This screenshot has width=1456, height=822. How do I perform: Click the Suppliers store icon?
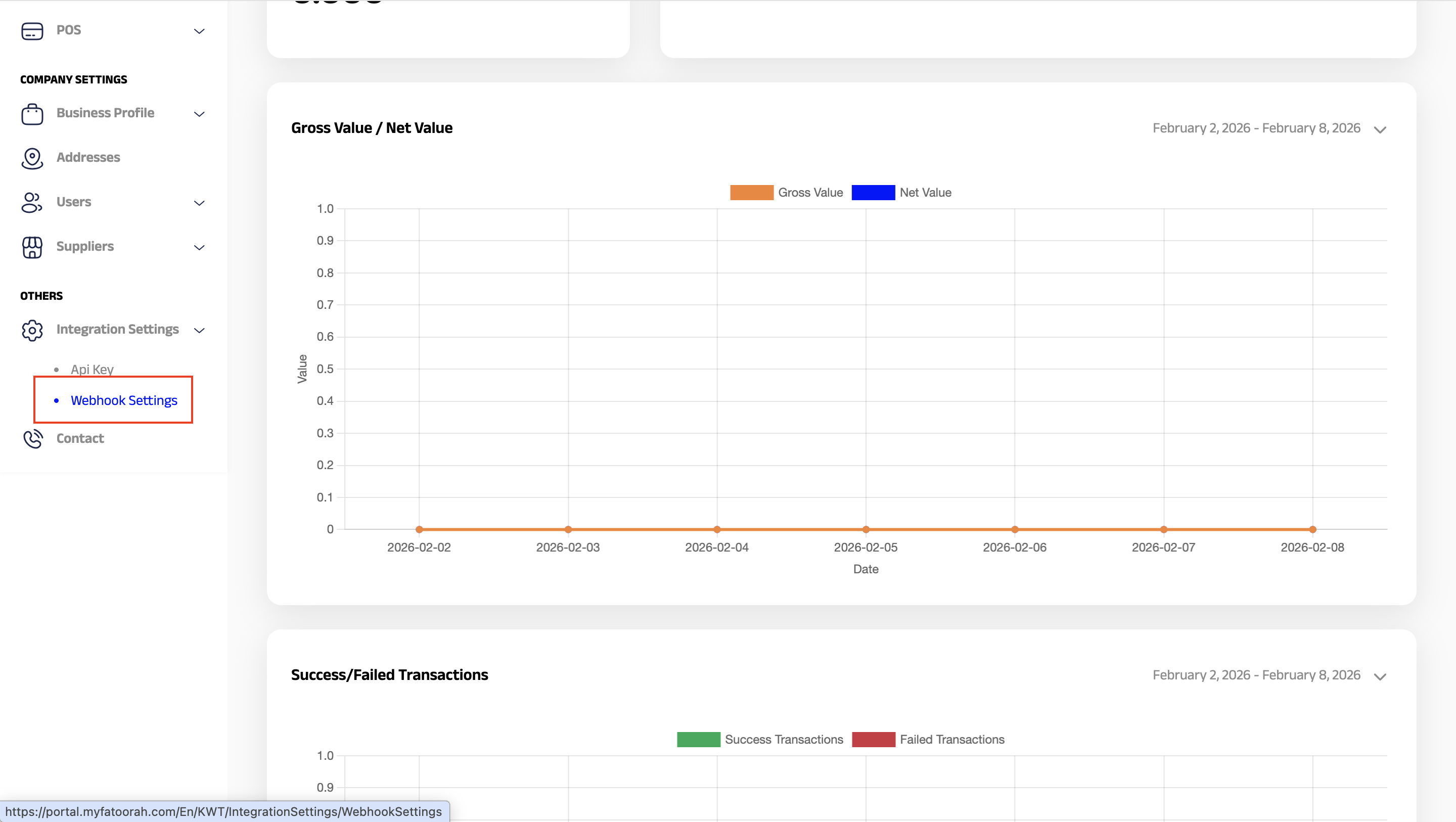pos(32,247)
